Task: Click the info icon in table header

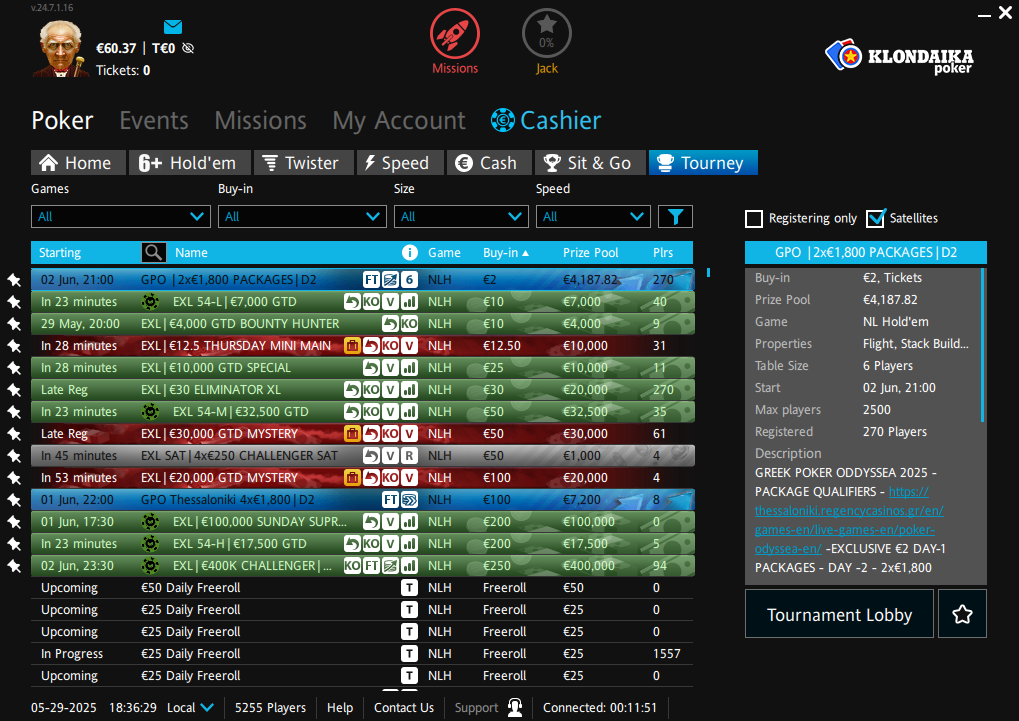Action: (409, 252)
